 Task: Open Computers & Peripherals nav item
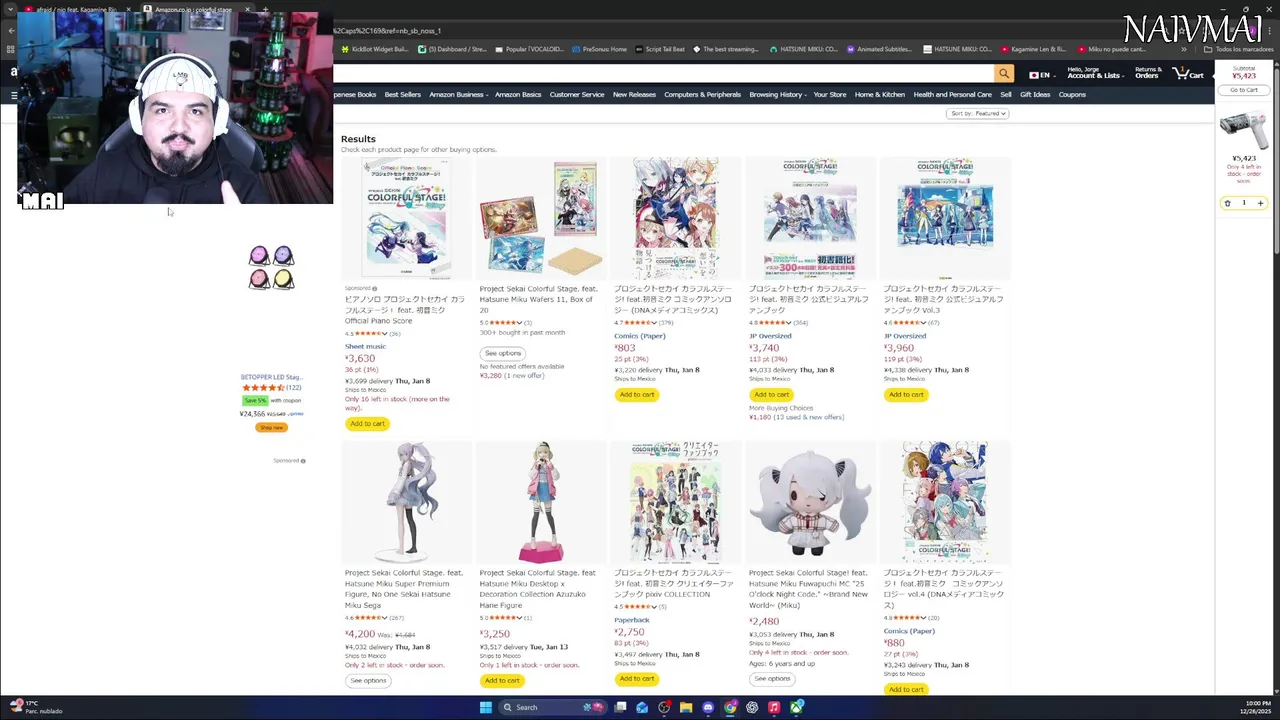[x=702, y=94]
